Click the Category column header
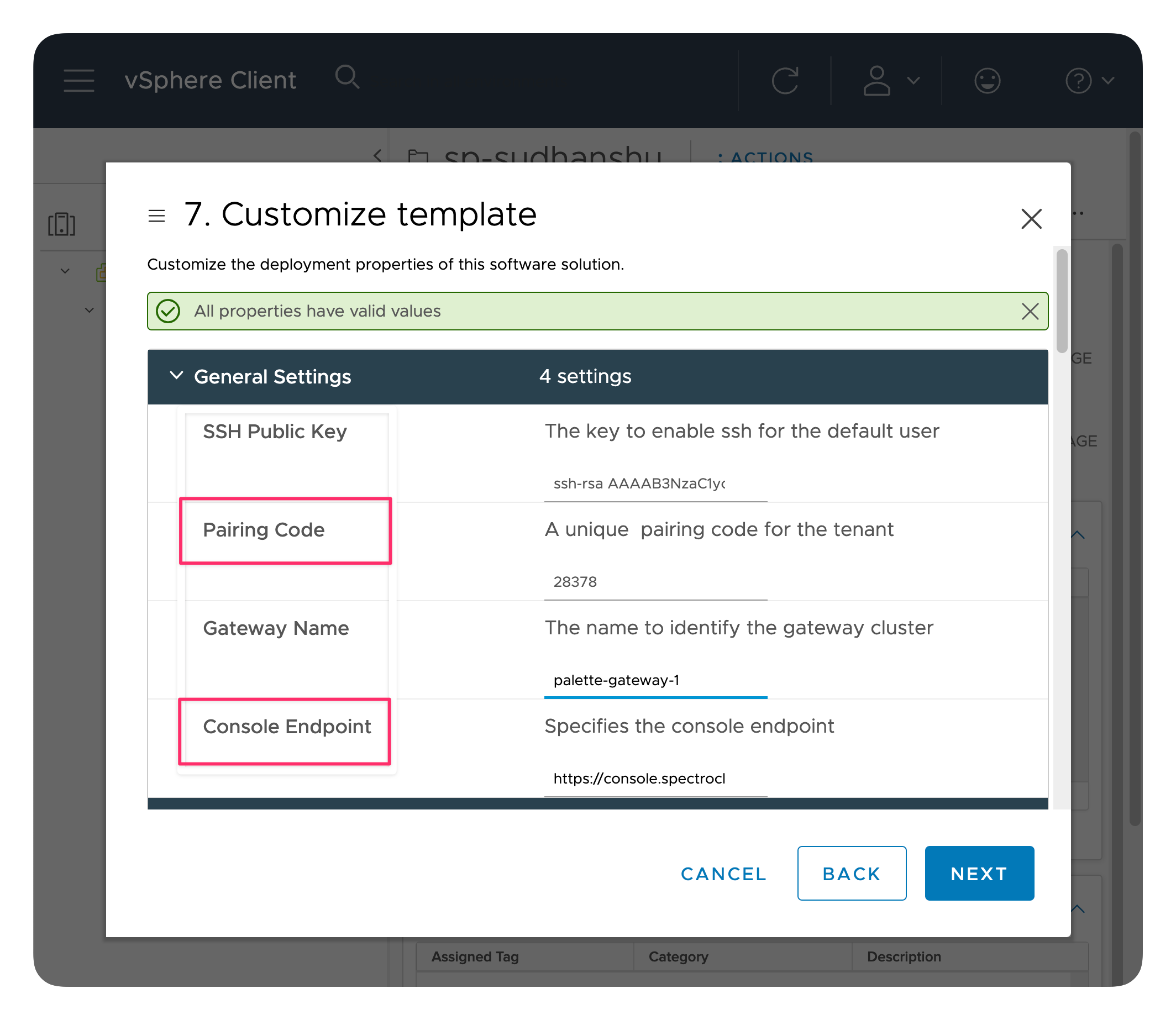The image size is (1176, 1020). [678, 957]
